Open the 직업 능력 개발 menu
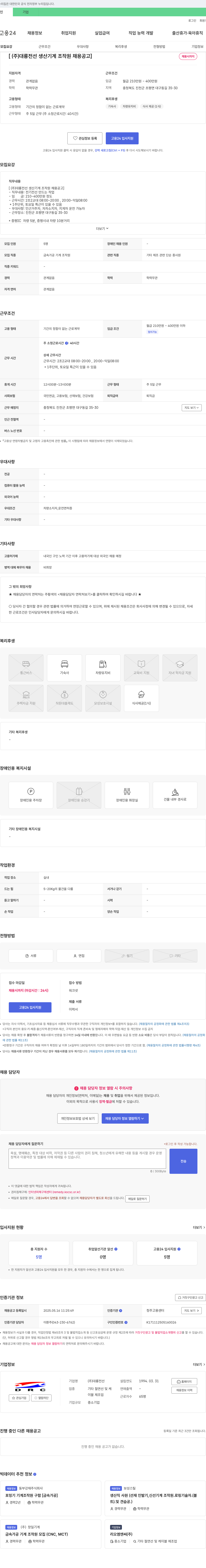This screenshot has width=206, height=1568. [141, 33]
